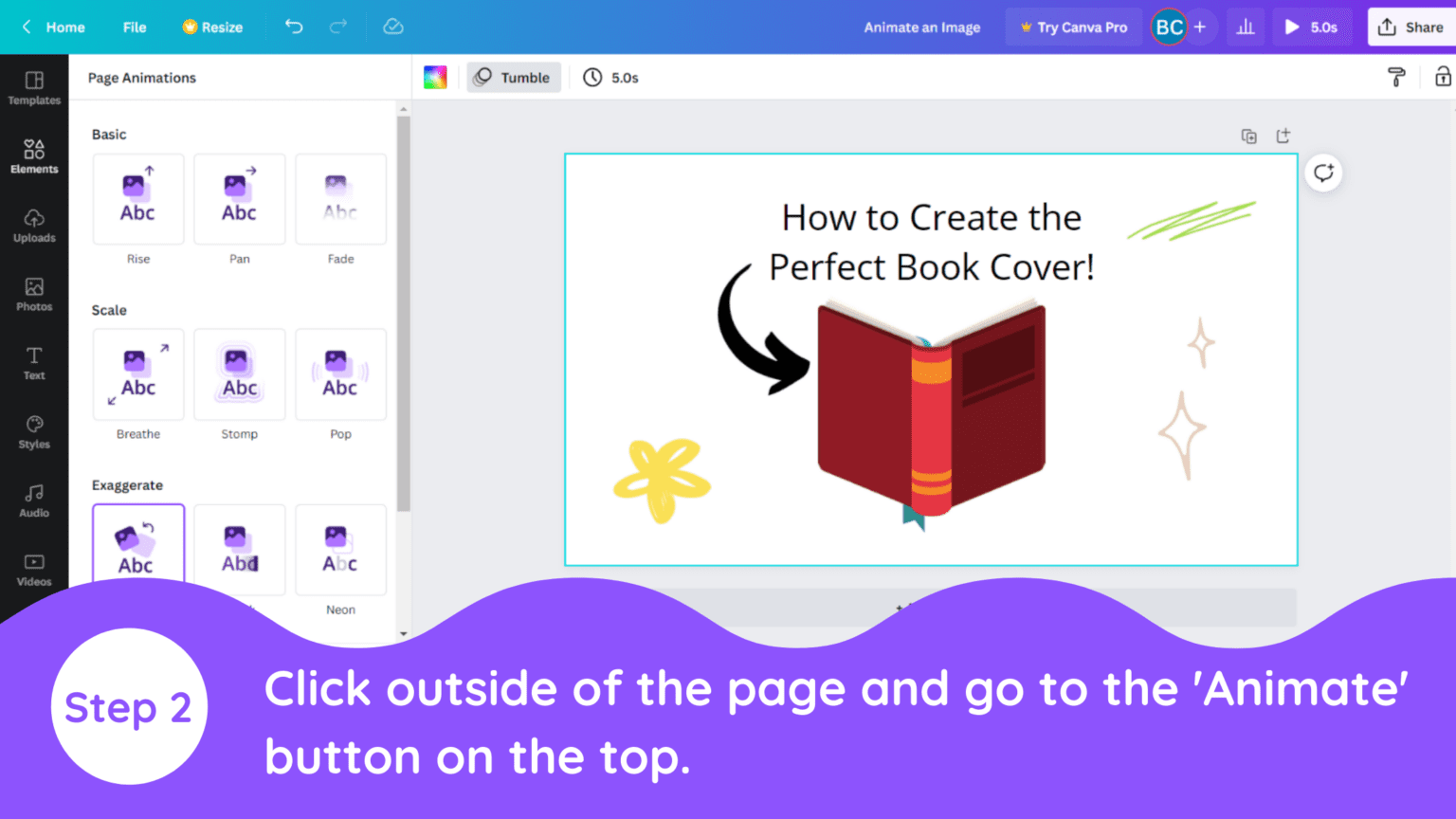Open the Photos panel
Image resolution: width=1456 pixels, height=819 pixels.
(x=34, y=294)
